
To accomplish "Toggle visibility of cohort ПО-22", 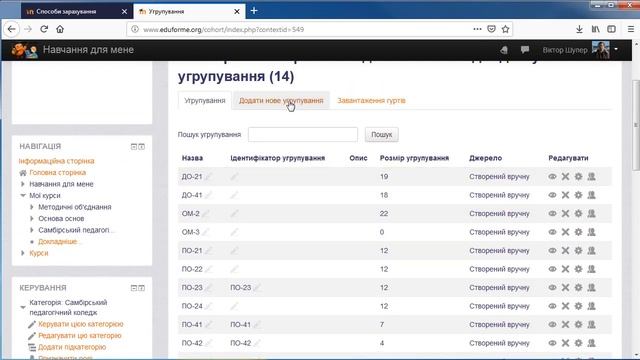I will [552, 269].
